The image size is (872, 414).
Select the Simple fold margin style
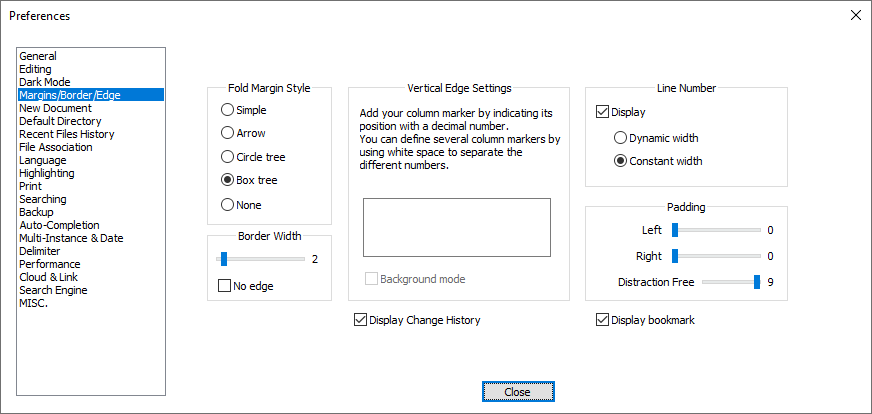[228, 109]
